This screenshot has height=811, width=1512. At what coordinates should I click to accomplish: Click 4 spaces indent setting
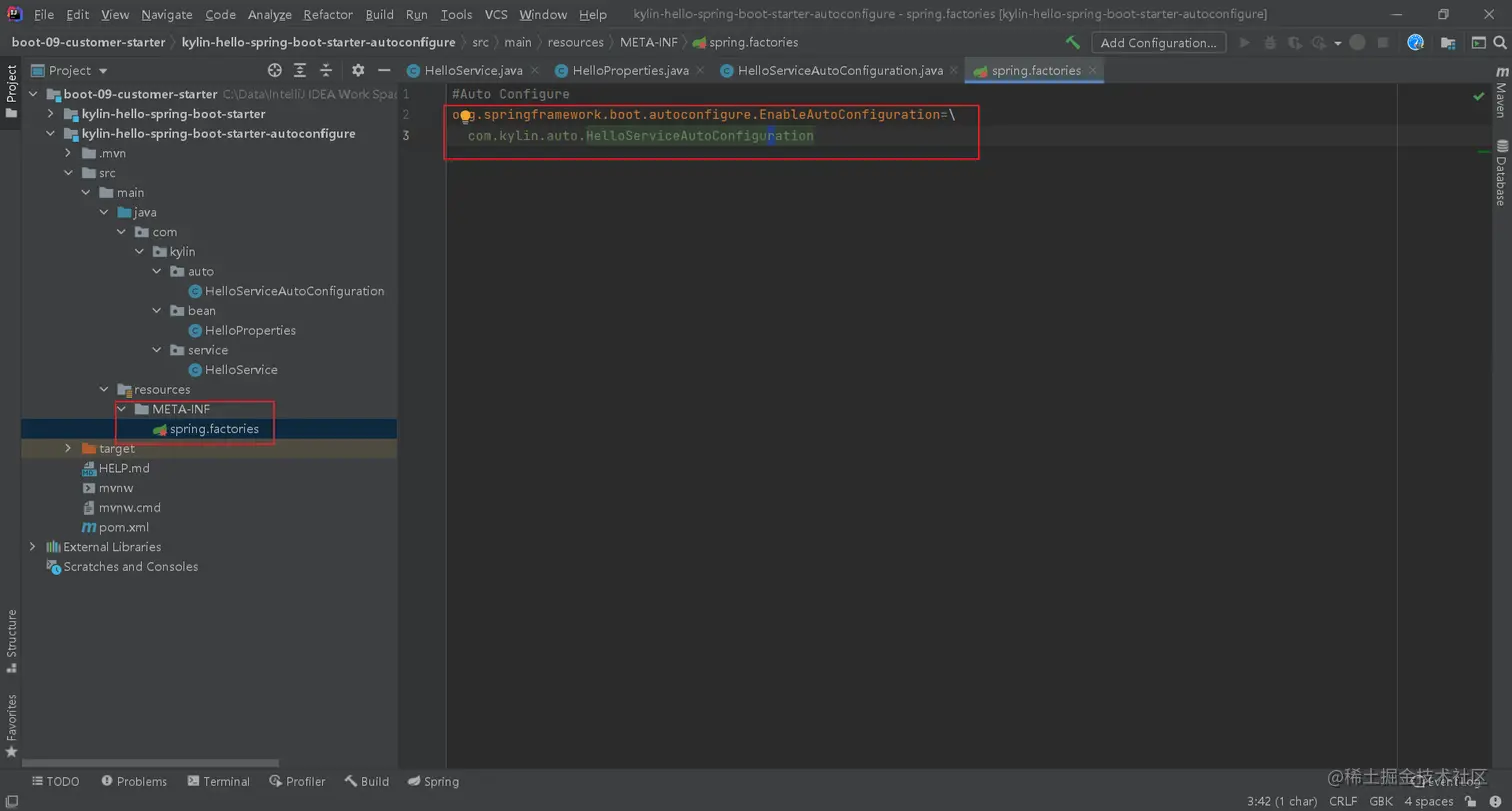pos(1428,802)
